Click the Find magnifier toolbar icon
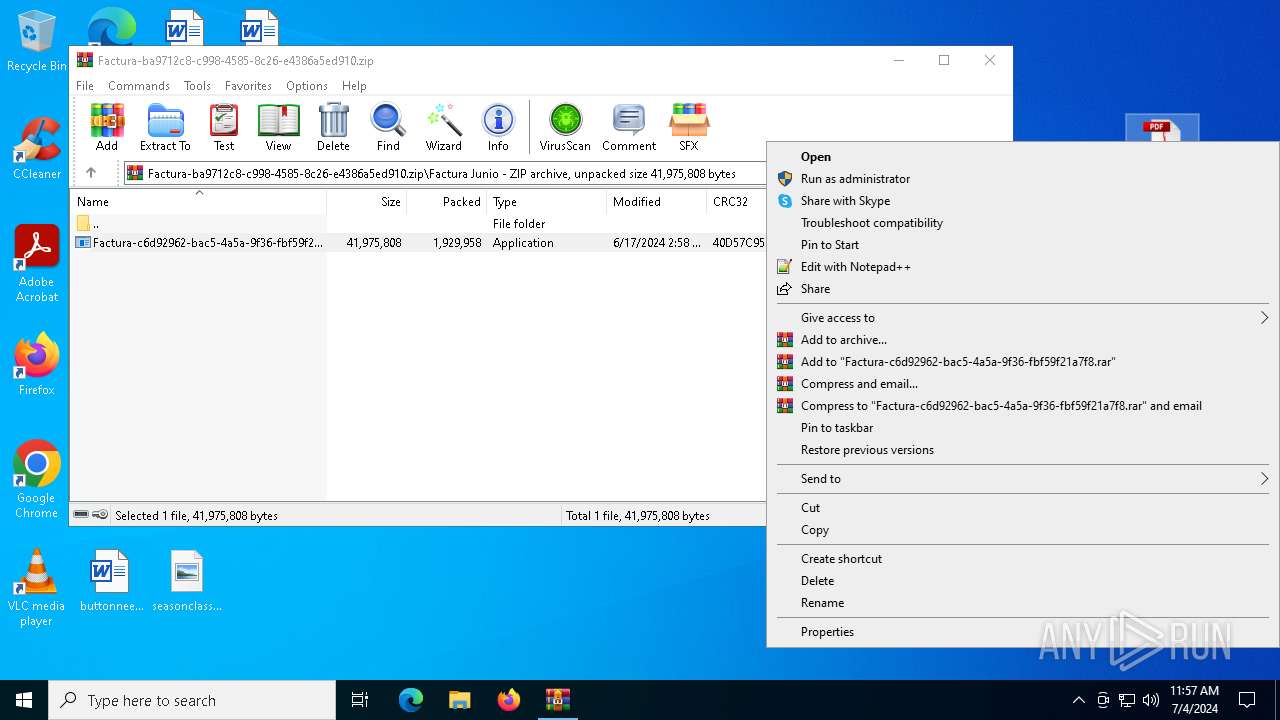 coord(388,128)
